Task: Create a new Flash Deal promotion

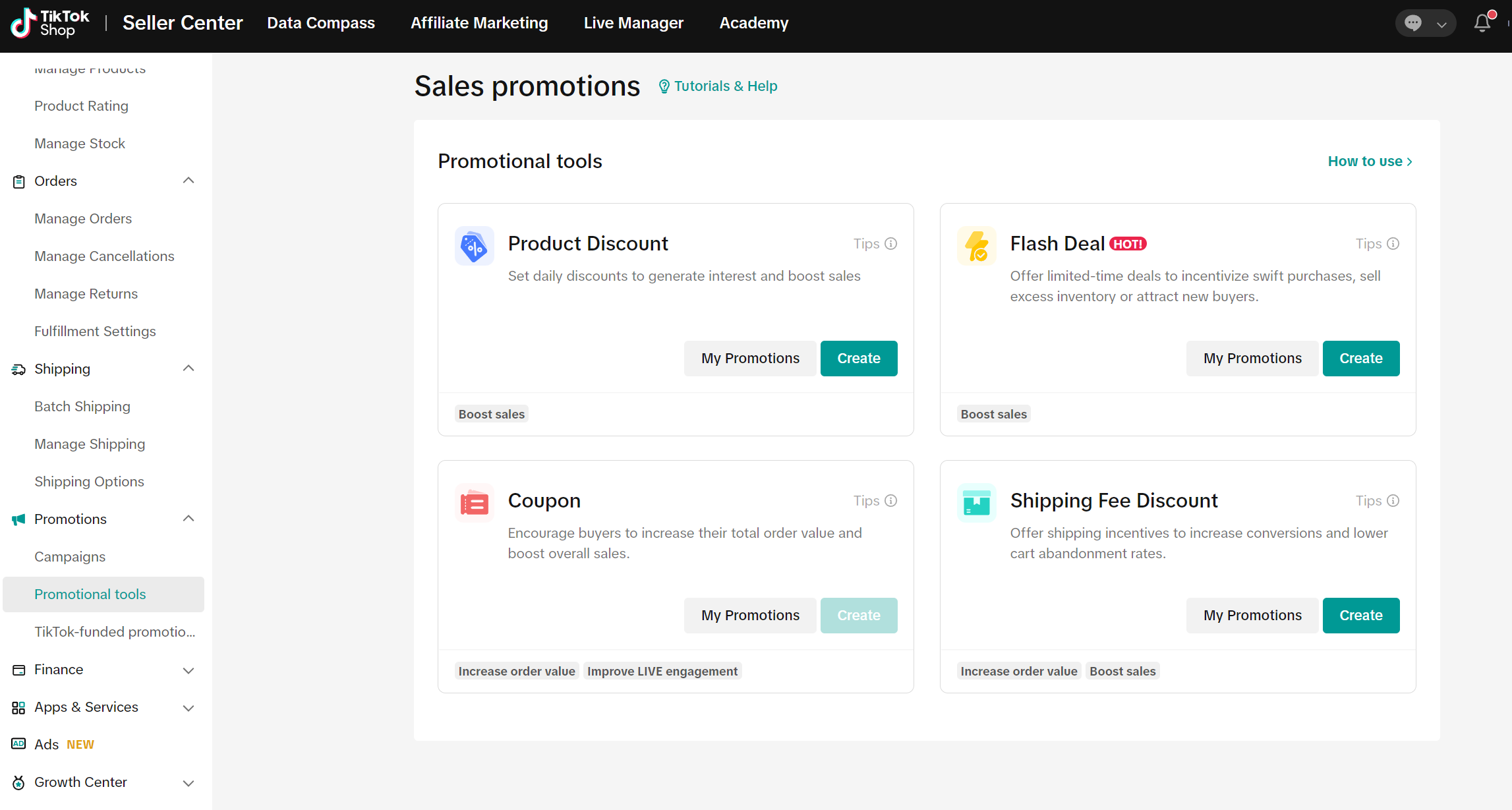Action: 1360,359
